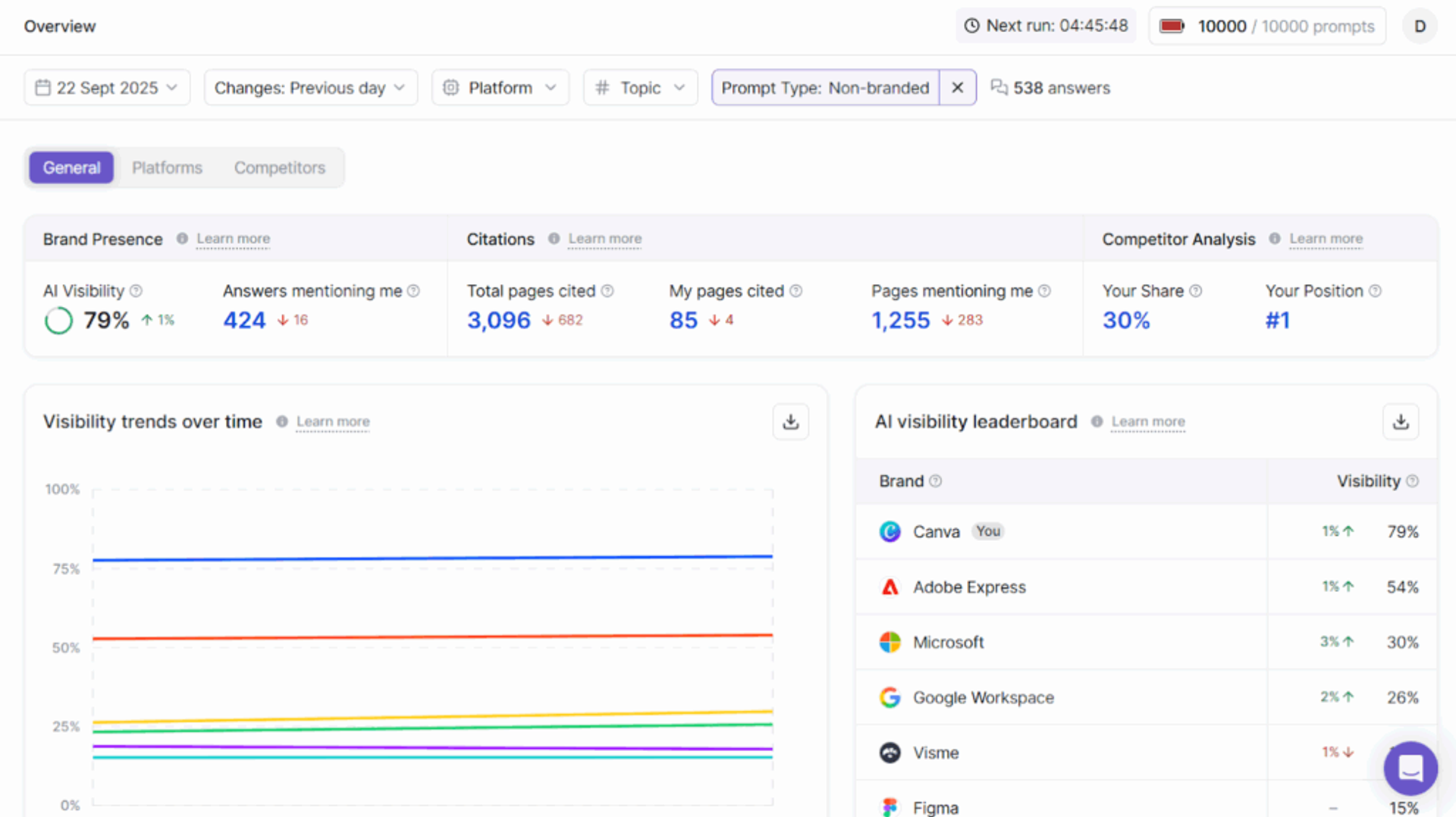Click the Microsoft 30% visibility cell
The image size is (1456, 817).
coord(1352,643)
